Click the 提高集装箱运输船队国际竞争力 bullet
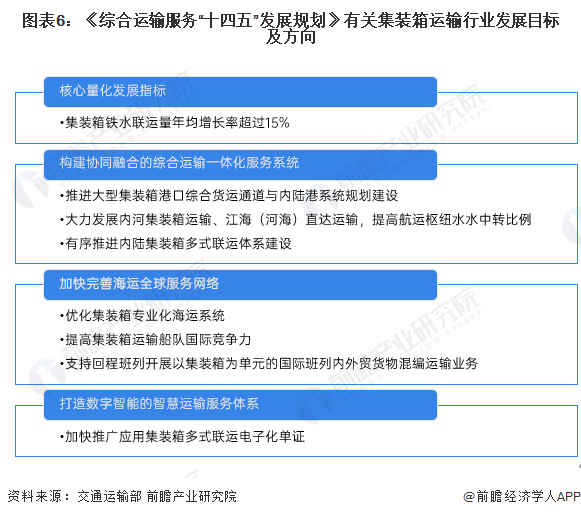 pyautogui.click(x=155, y=339)
